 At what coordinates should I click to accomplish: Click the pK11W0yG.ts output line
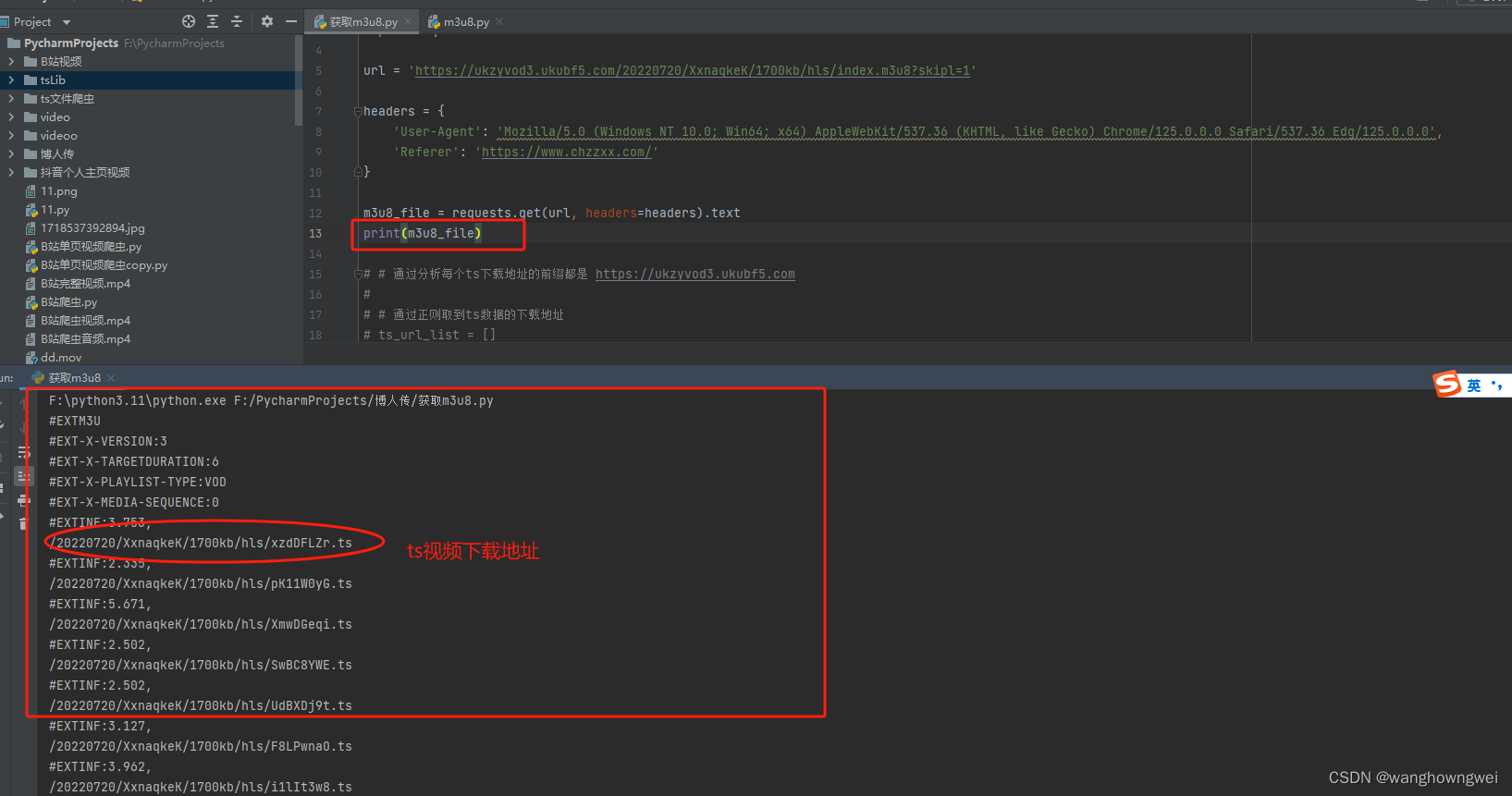(x=201, y=583)
